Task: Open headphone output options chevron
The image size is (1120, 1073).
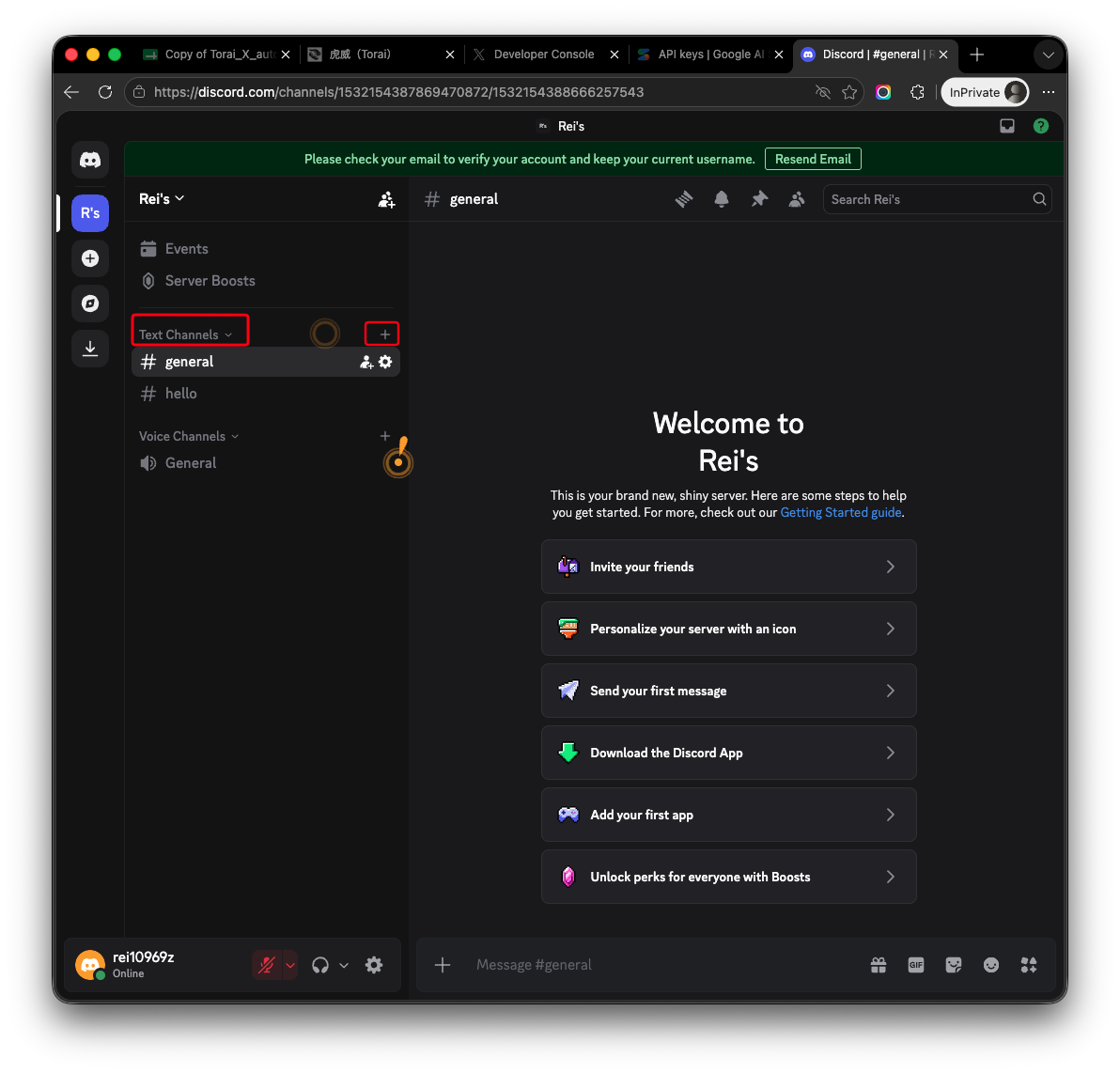Action: (344, 965)
